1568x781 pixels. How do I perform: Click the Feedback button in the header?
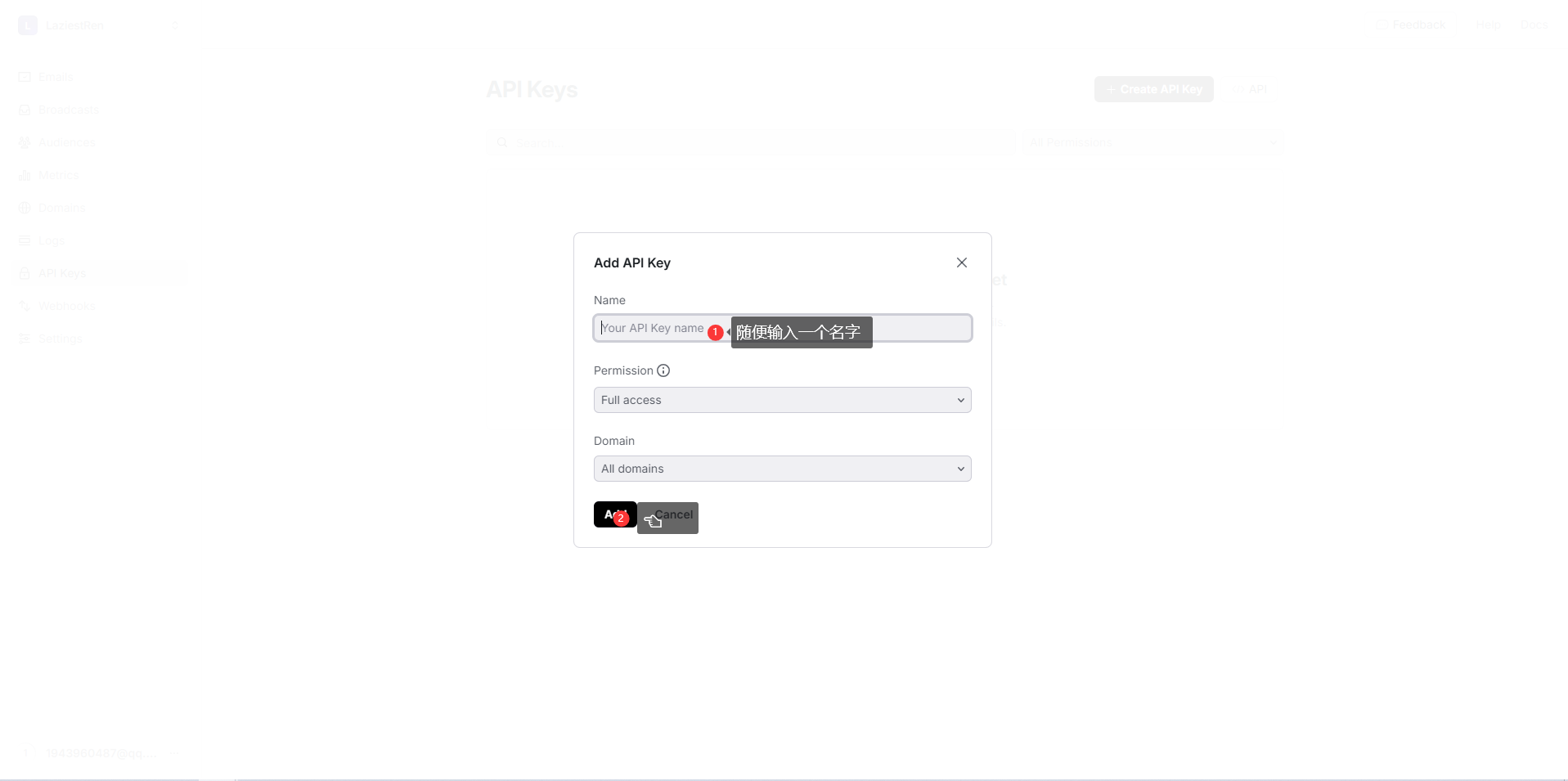[x=1411, y=25]
